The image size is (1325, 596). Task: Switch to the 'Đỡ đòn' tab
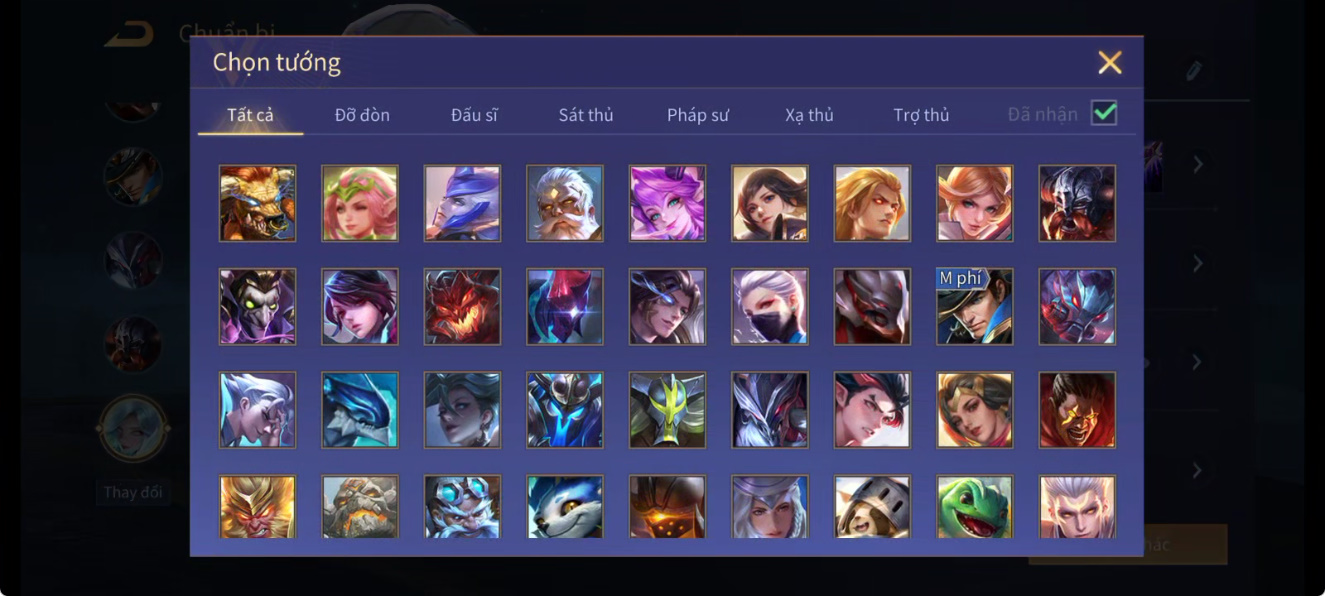pyautogui.click(x=362, y=115)
